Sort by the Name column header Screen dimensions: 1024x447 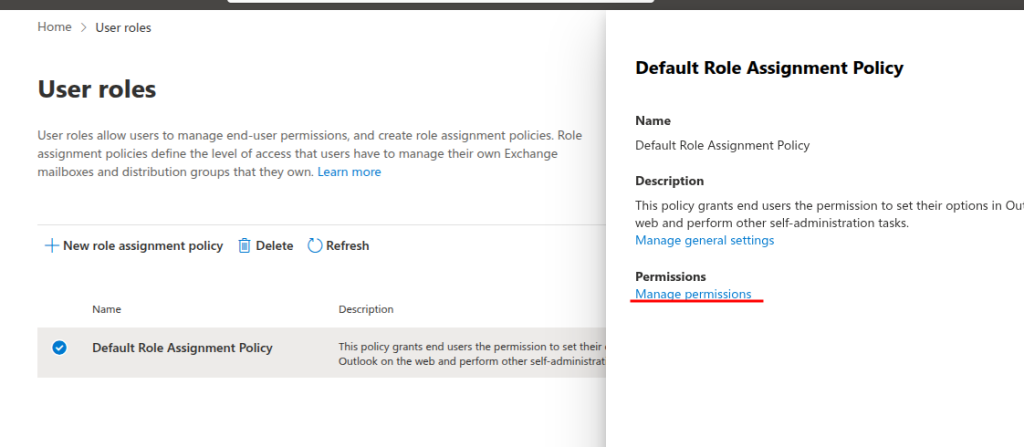tap(106, 309)
